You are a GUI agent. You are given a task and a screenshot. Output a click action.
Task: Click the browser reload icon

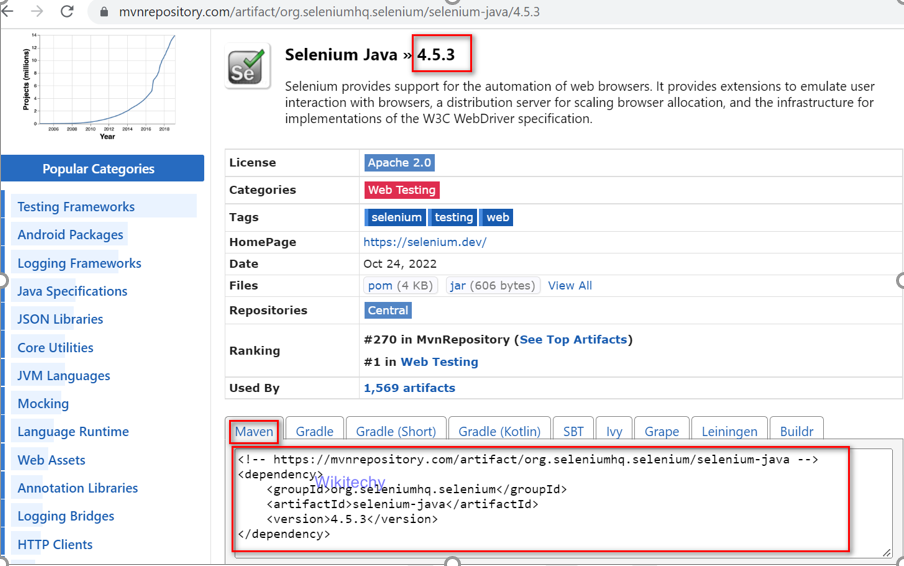pos(67,12)
